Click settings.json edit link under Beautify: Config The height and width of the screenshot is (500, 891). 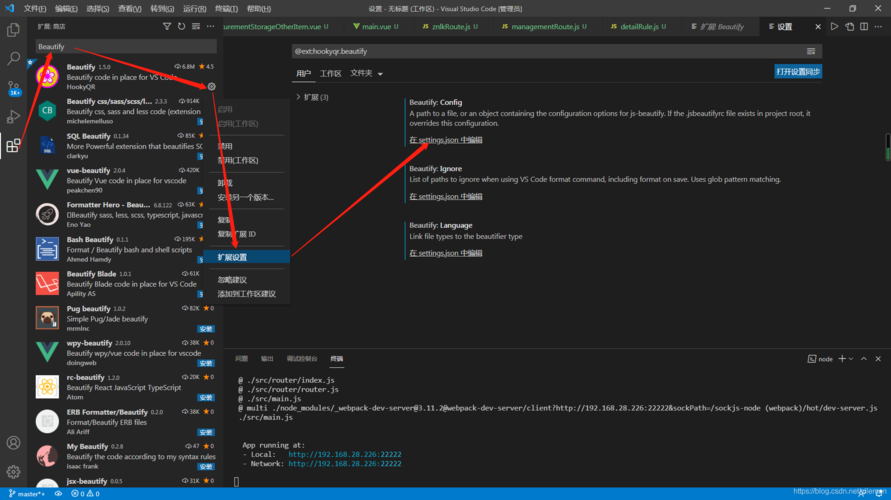445,140
